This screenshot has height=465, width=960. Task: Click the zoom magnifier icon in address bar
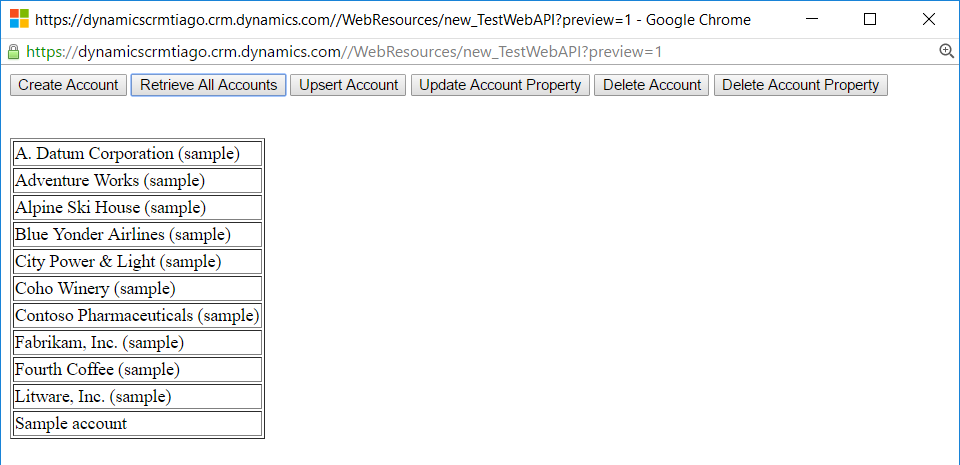(946, 52)
